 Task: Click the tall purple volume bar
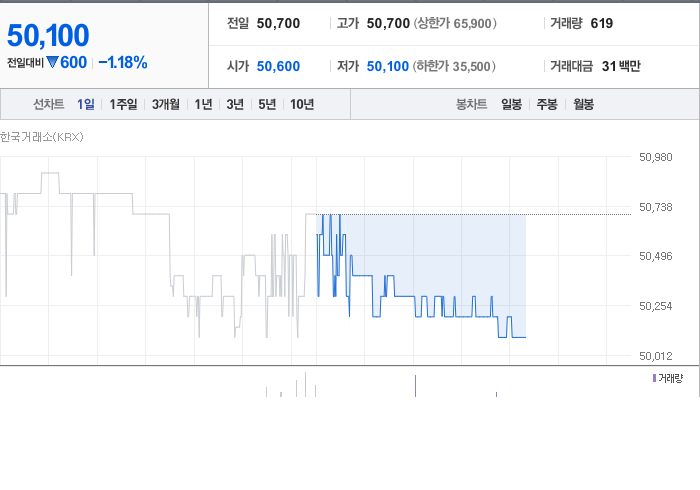pyautogui.click(x=415, y=386)
